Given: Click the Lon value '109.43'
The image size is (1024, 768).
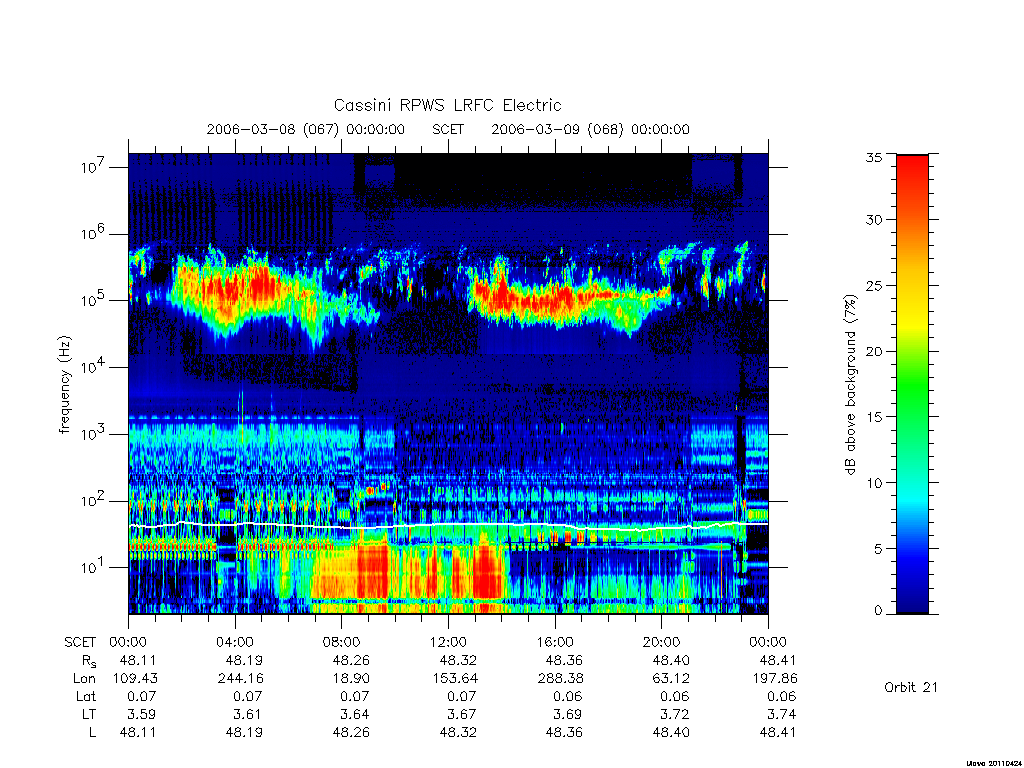Looking at the screenshot, I should point(135,679).
